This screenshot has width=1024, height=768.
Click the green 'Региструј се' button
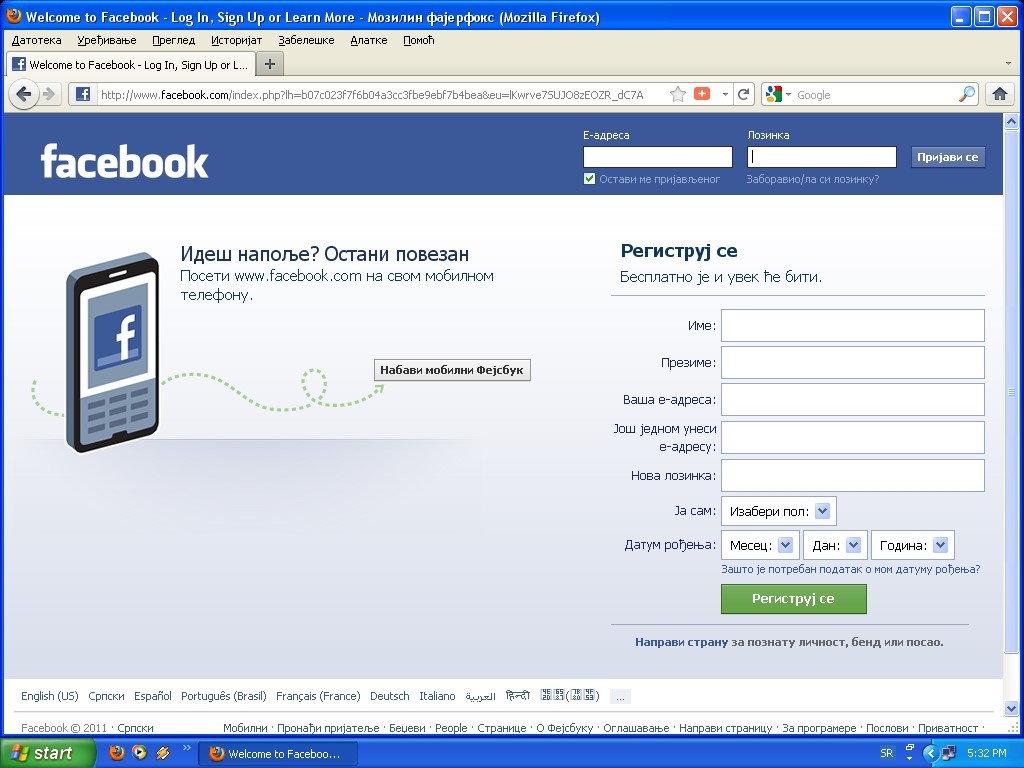point(793,599)
